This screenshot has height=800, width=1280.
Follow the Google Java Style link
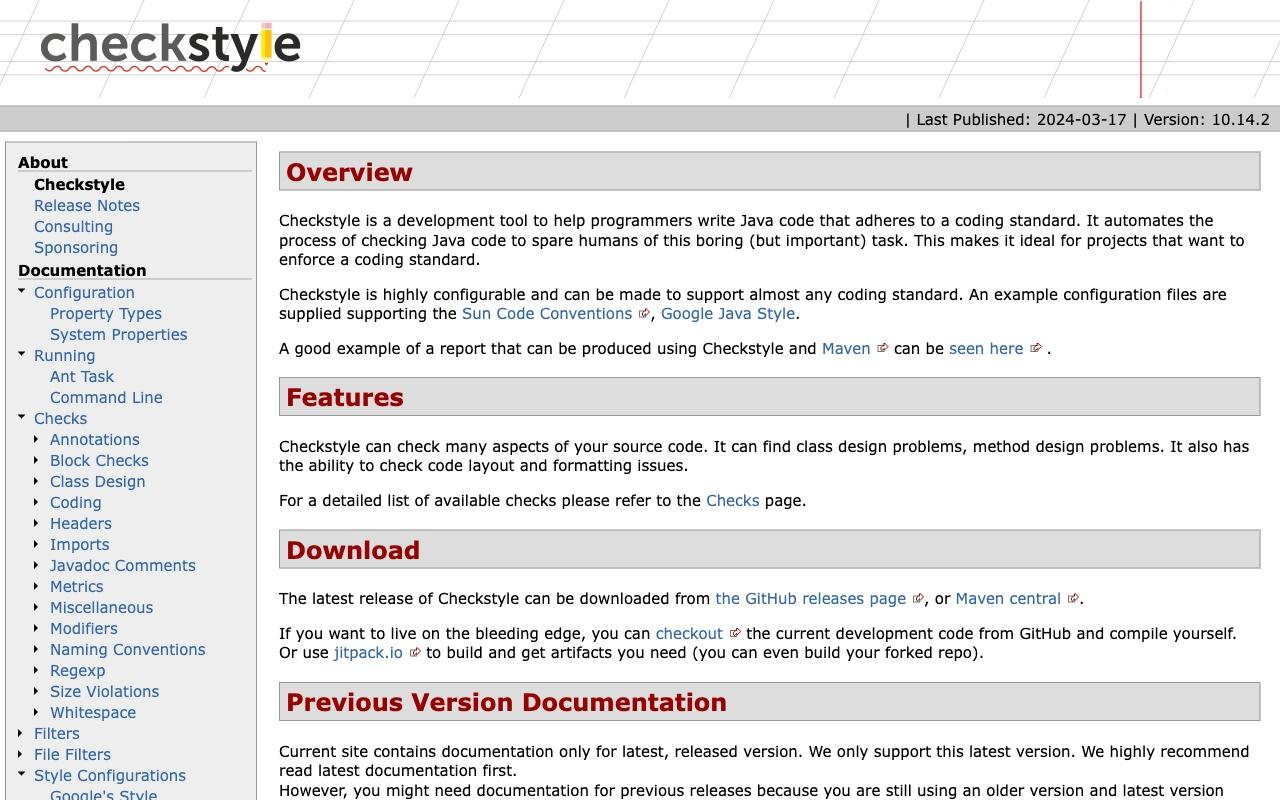pyautogui.click(x=728, y=314)
